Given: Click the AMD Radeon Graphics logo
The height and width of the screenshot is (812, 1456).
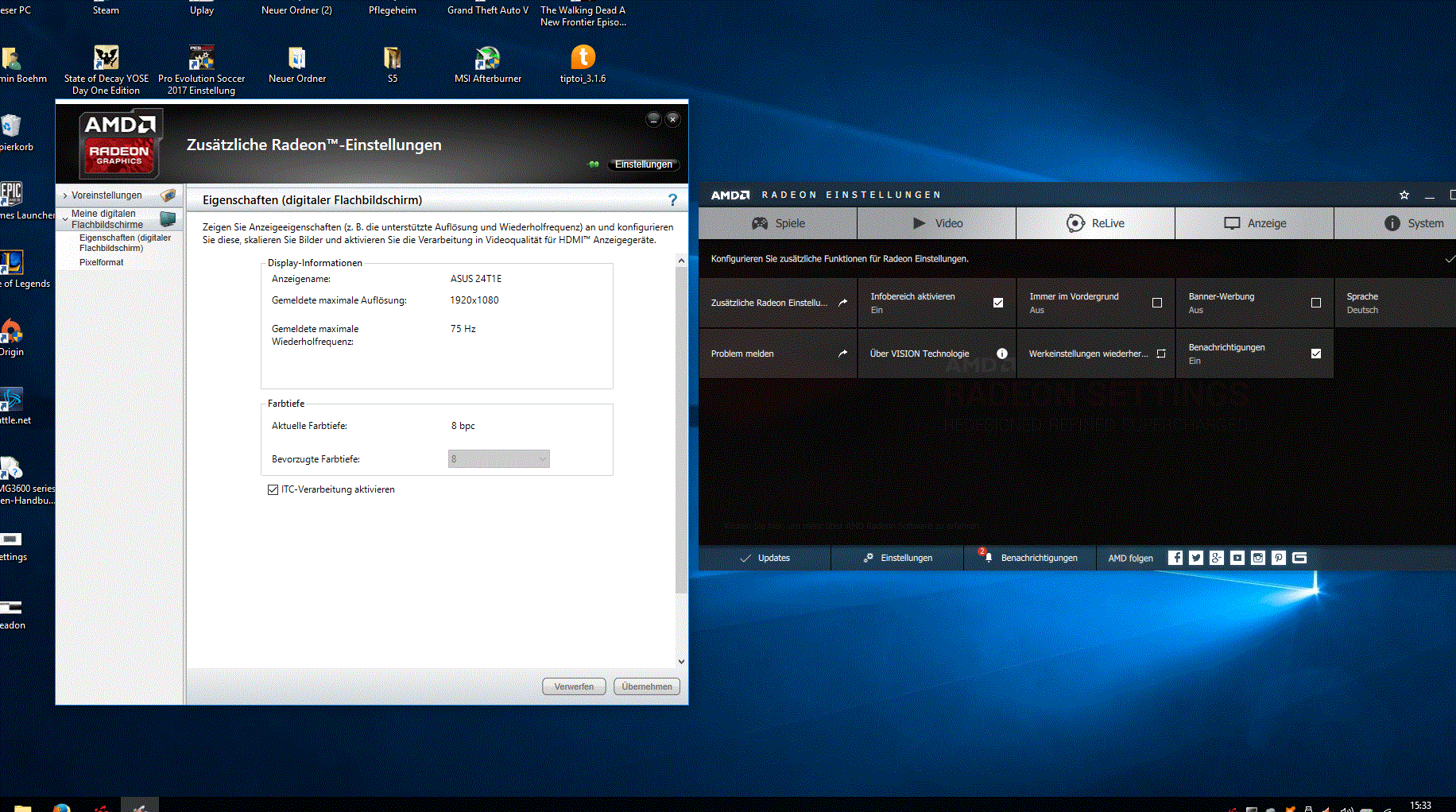Looking at the screenshot, I should point(120,144).
